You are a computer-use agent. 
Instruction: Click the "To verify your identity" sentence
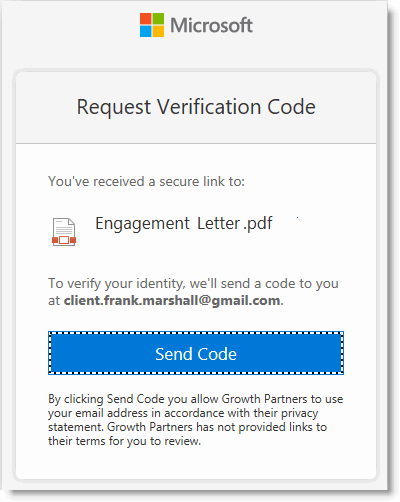[x=193, y=292]
